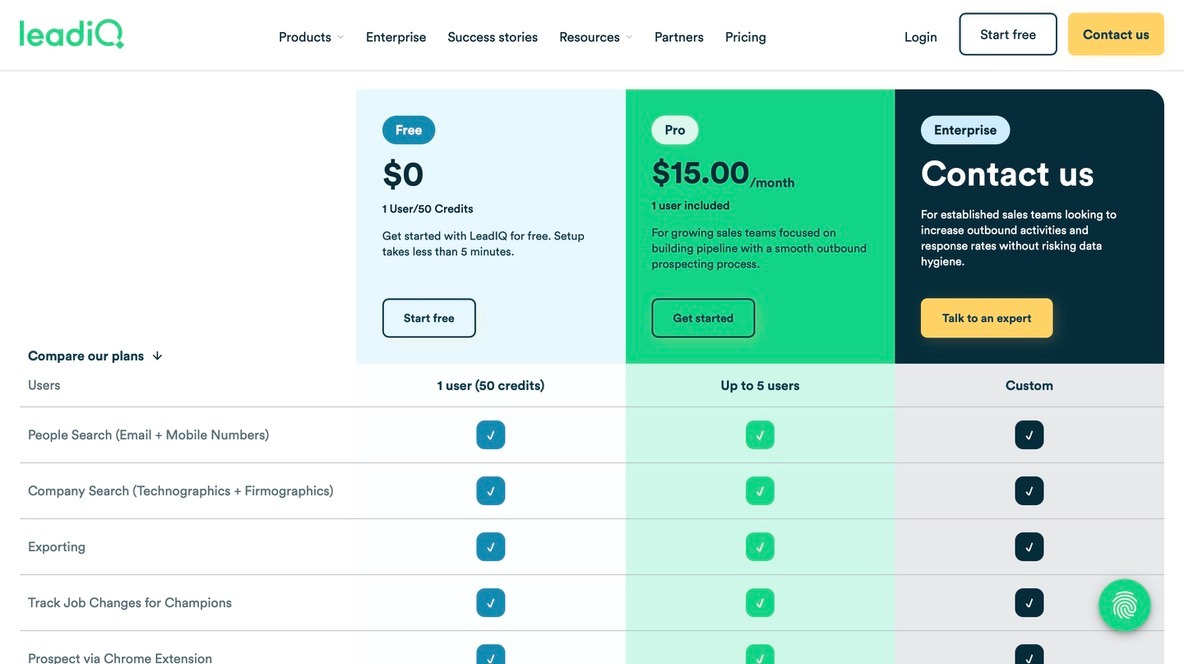This screenshot has width=1184, height=664.
Task: Click the 'Custom' users cell
Action: (x=1029, y=385)
